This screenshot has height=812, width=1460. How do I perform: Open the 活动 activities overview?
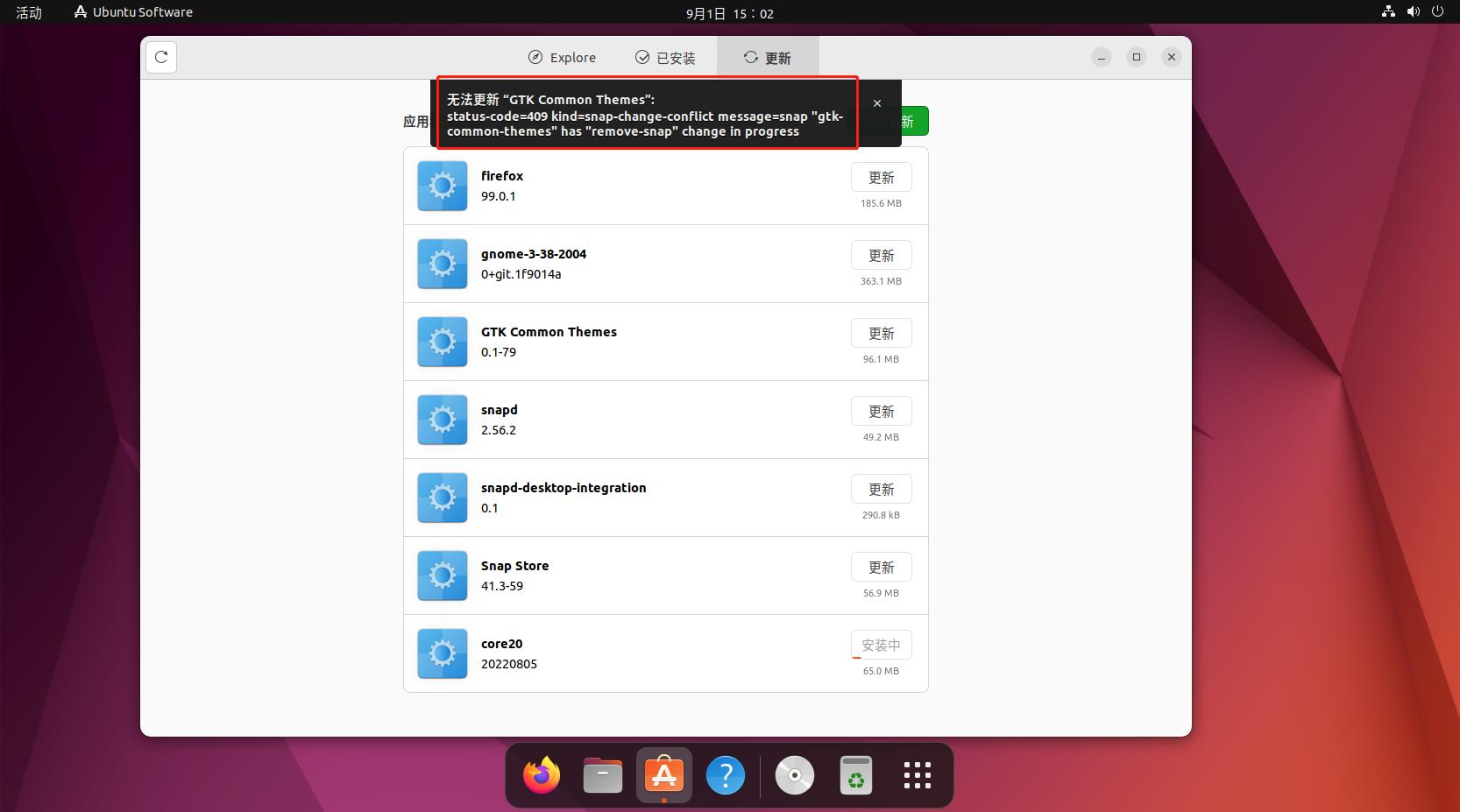(x=29, y=12)
